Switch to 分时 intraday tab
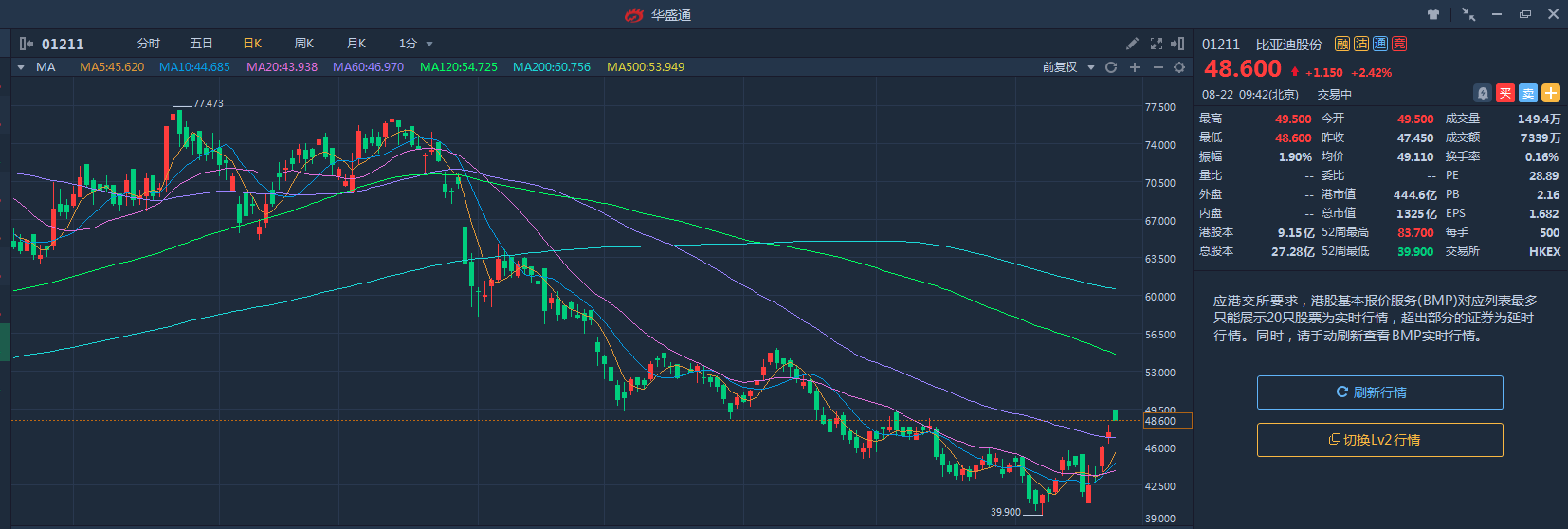This screenshot has height=529, width=1568. point(149,44)
